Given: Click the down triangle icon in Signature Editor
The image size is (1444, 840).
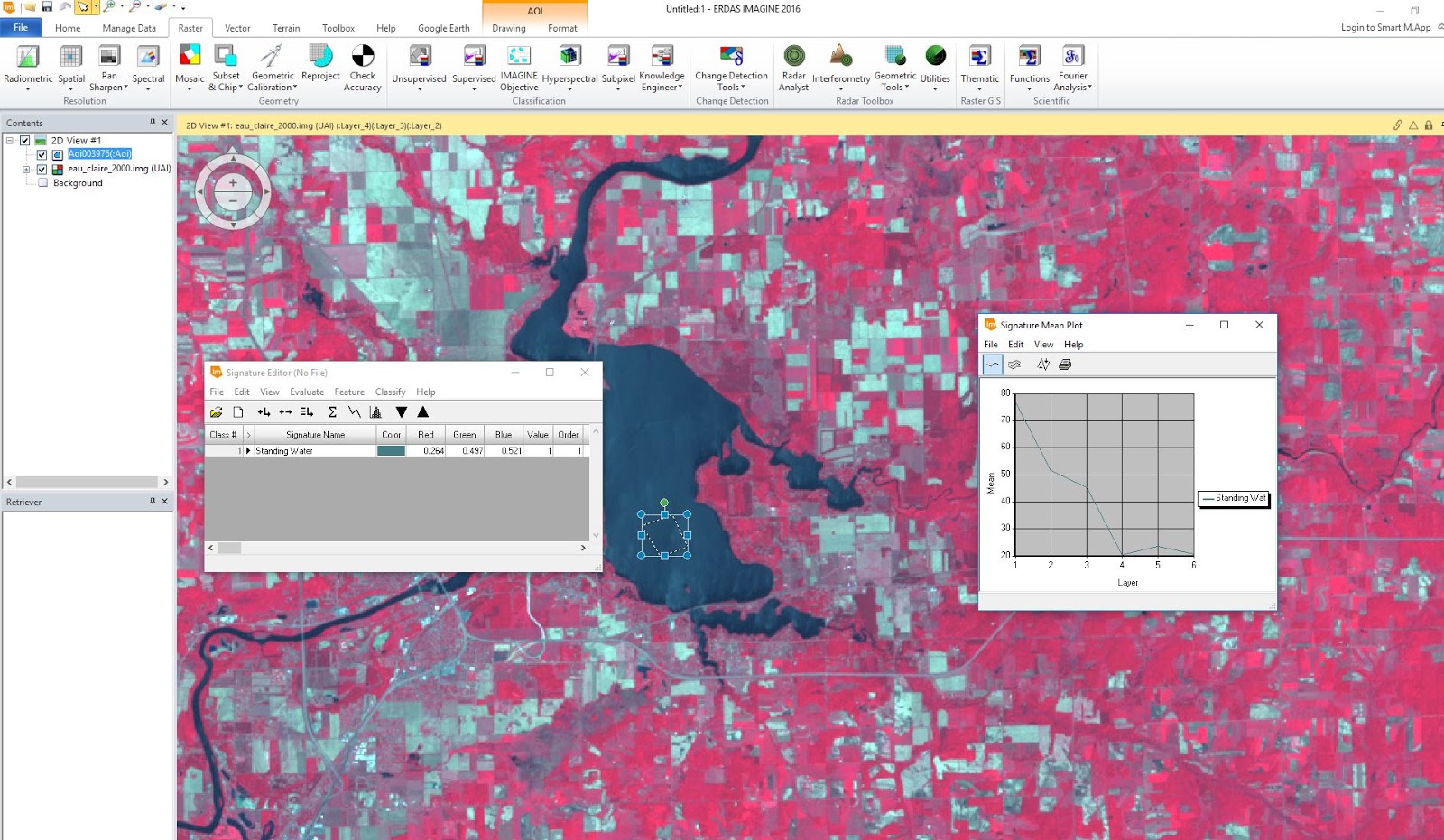Looking at the screenshot, I should [x=402, y=412].
